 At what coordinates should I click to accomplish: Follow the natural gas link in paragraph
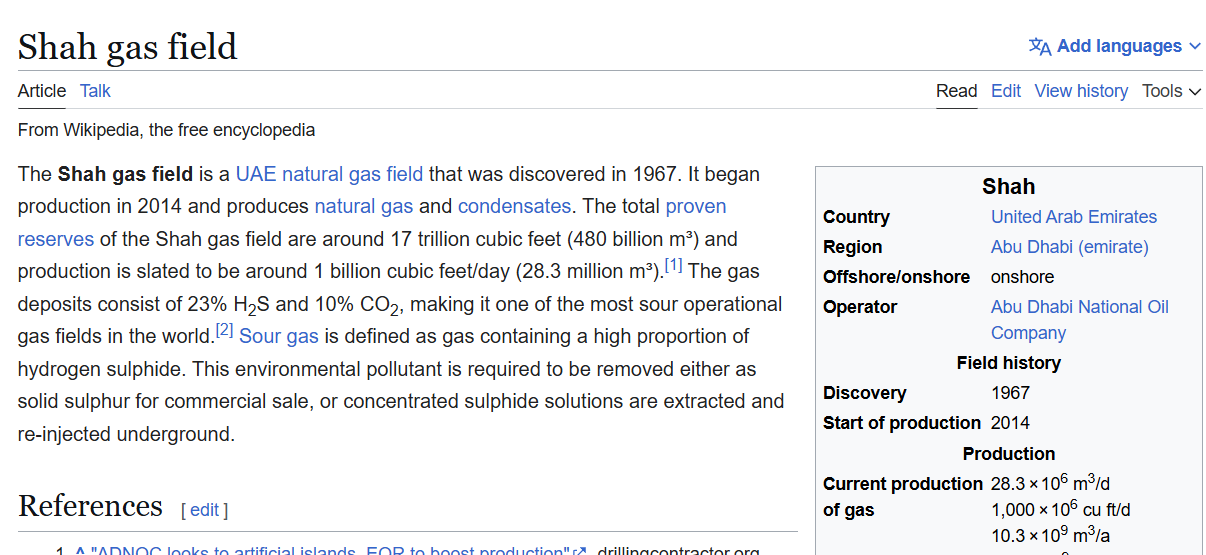click(x=364, y=207)
